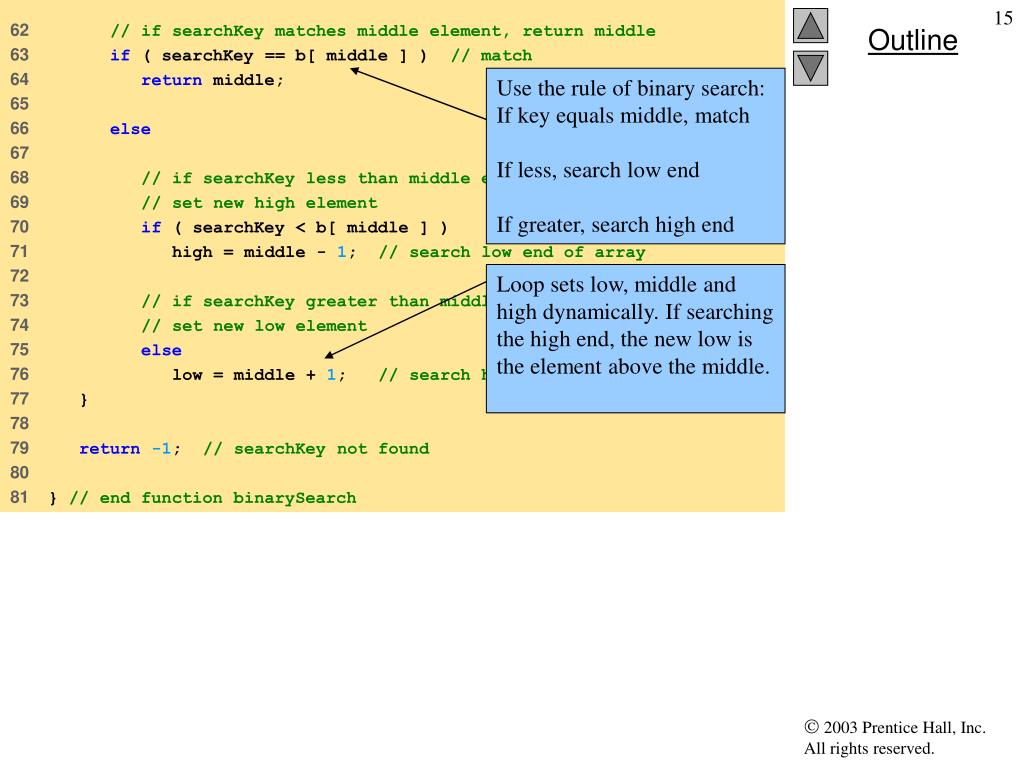Viewport: 1024px width, 768px height.
Task: Click 'high = middle - 1;' statement
Action: (x=264, y=252)
